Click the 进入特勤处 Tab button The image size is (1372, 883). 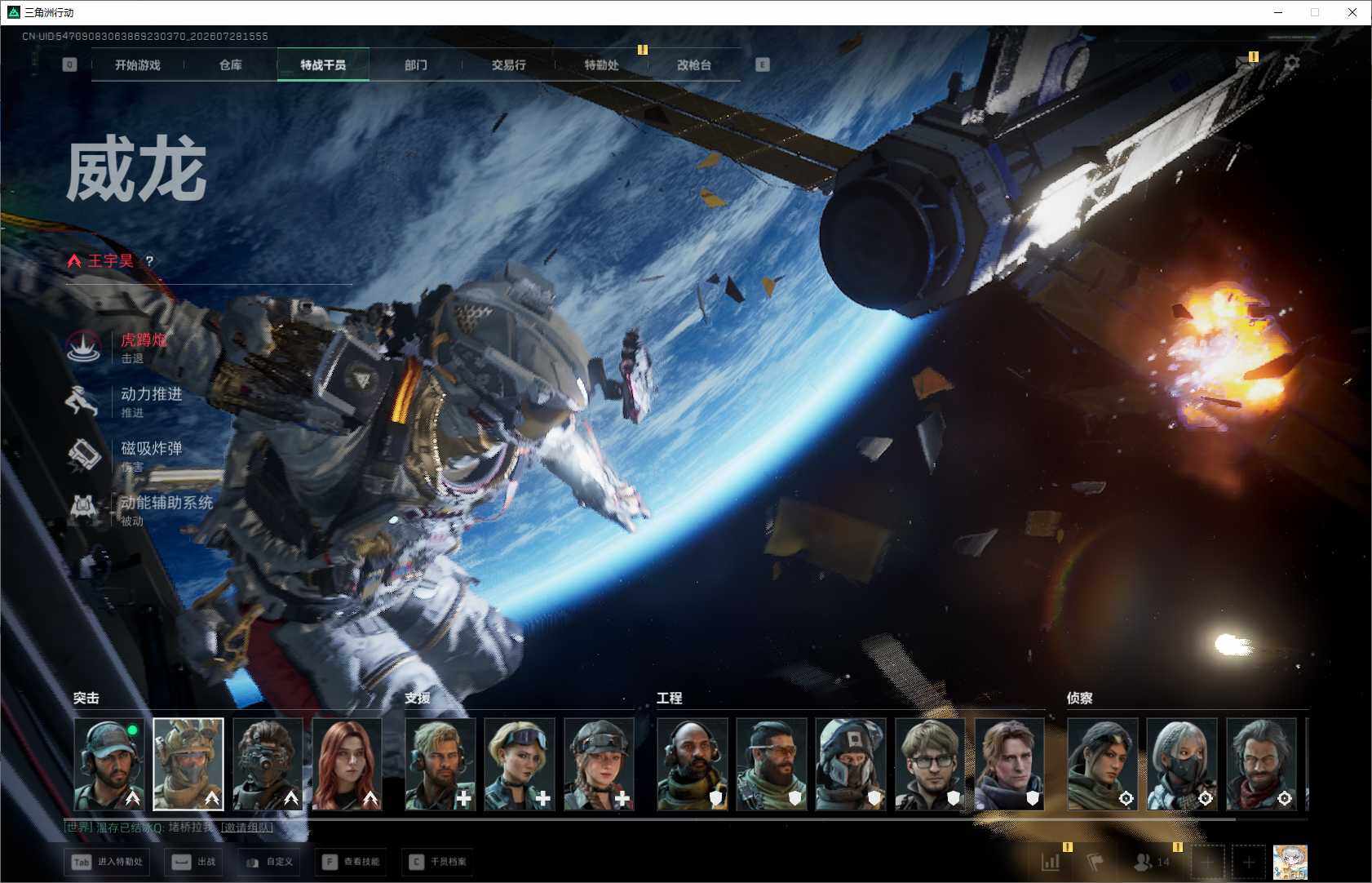[x=108, y=862]
